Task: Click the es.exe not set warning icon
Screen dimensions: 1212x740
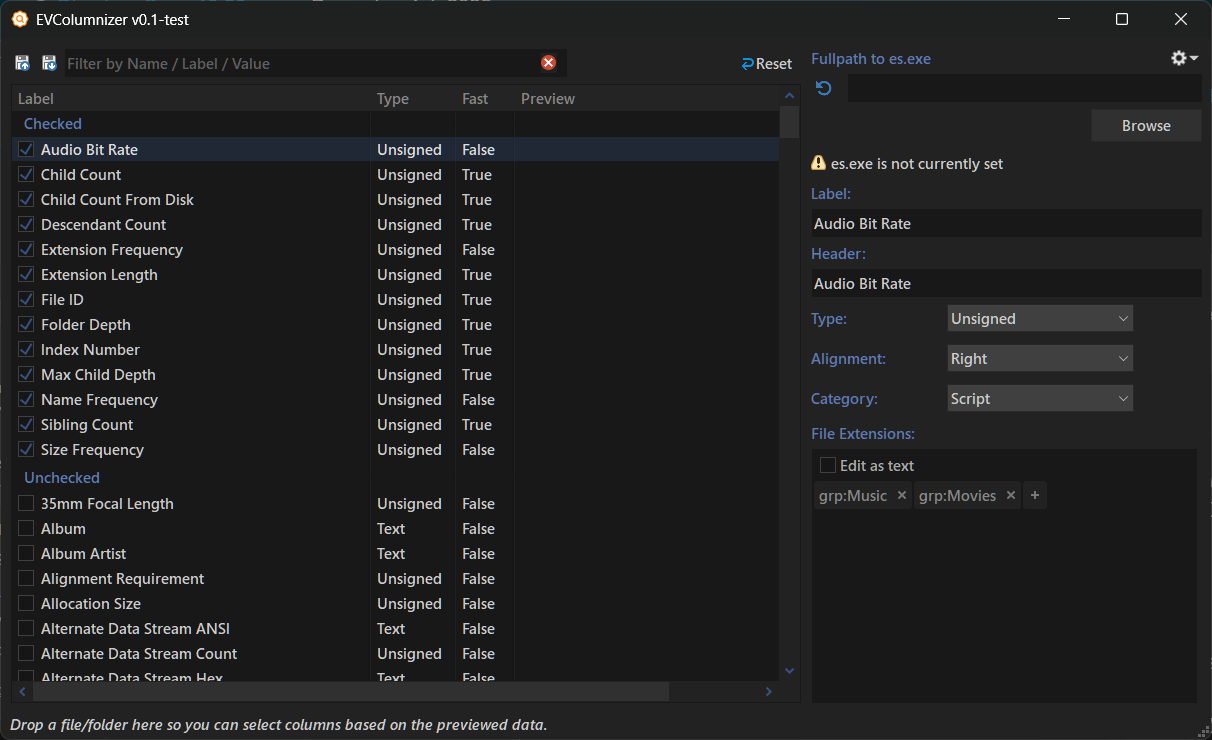Action: click(818, 163)
